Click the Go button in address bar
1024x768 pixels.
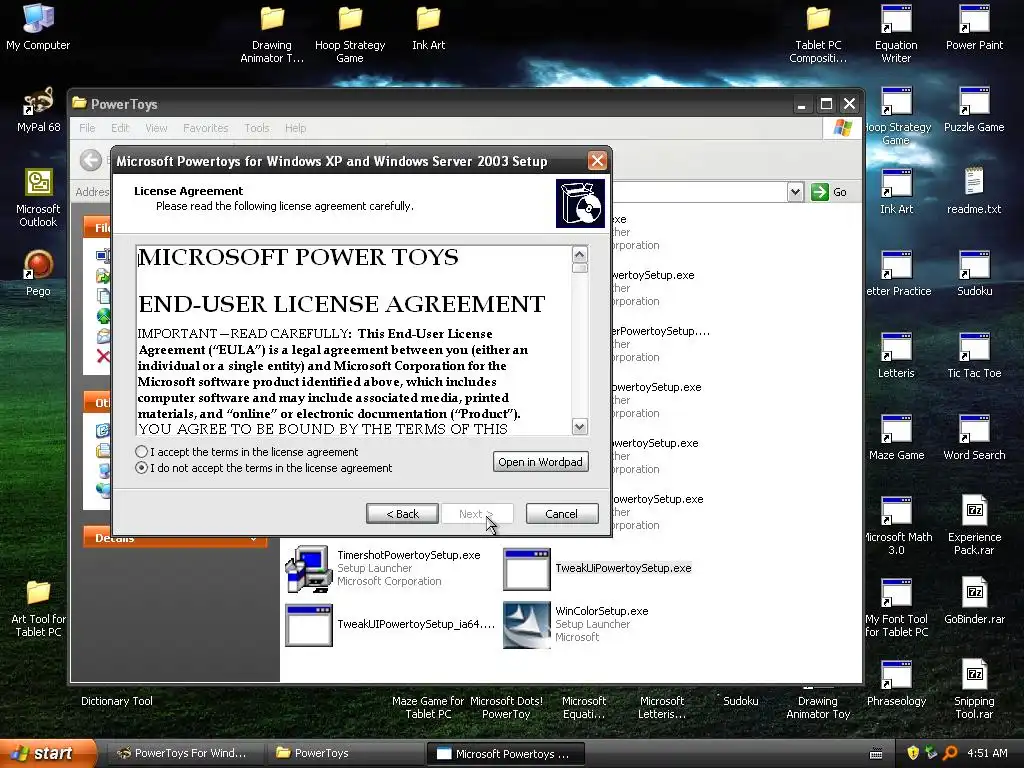[829, 192]
